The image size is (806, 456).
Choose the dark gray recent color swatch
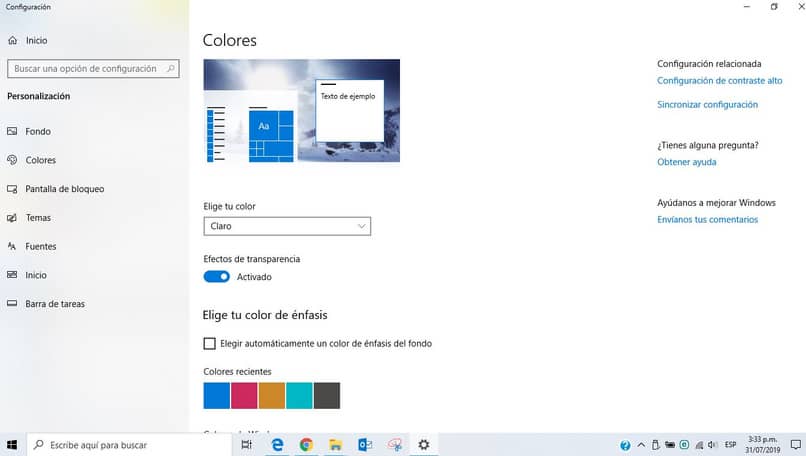pyautogui.click(x=327, y=396)
